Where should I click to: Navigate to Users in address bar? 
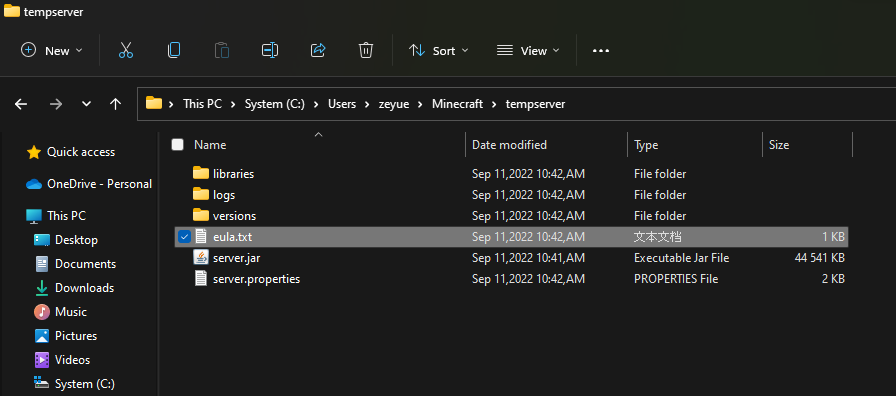[x=342, y=104]
